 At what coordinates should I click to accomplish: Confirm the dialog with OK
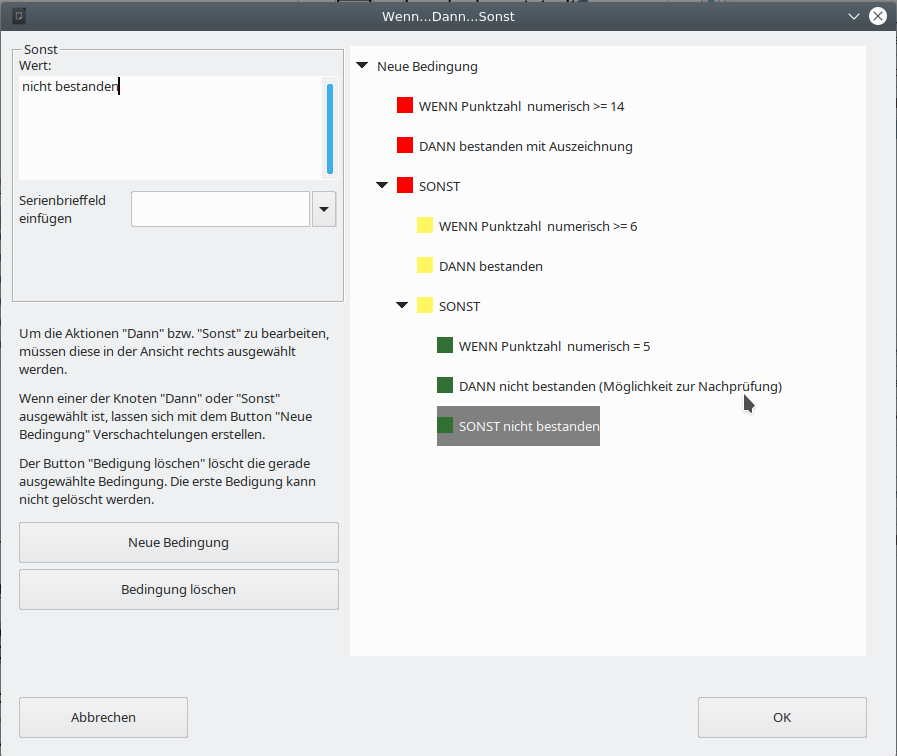tap(782, 717)
